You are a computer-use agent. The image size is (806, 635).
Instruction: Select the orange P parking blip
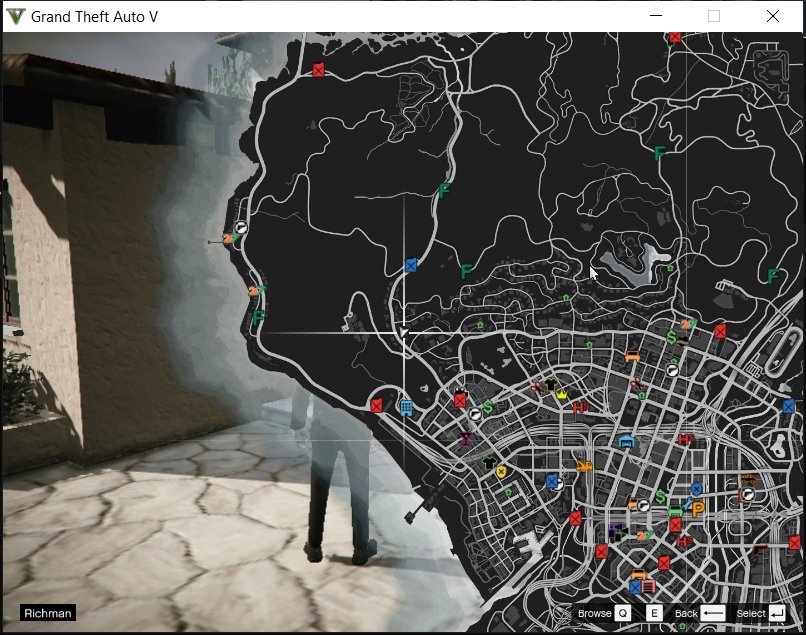coord(698,509)
